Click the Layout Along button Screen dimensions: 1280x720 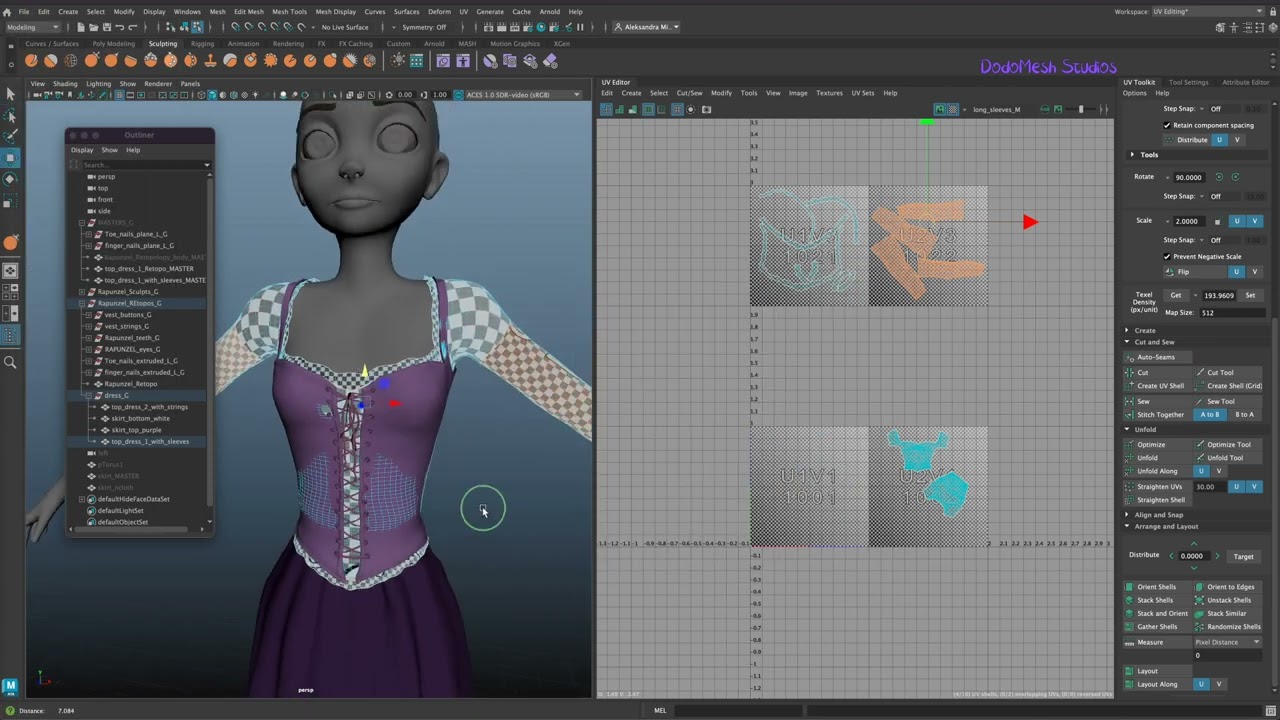(x=1157, y=684)
